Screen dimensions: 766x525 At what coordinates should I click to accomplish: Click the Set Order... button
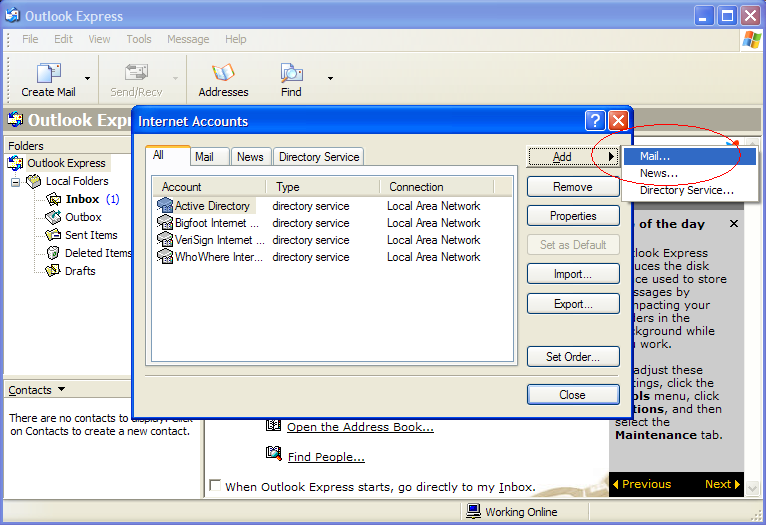pos(573,357)
